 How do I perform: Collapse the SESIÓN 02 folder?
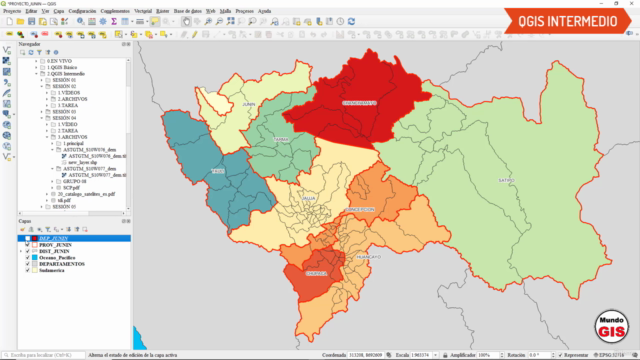pos(42,87)
